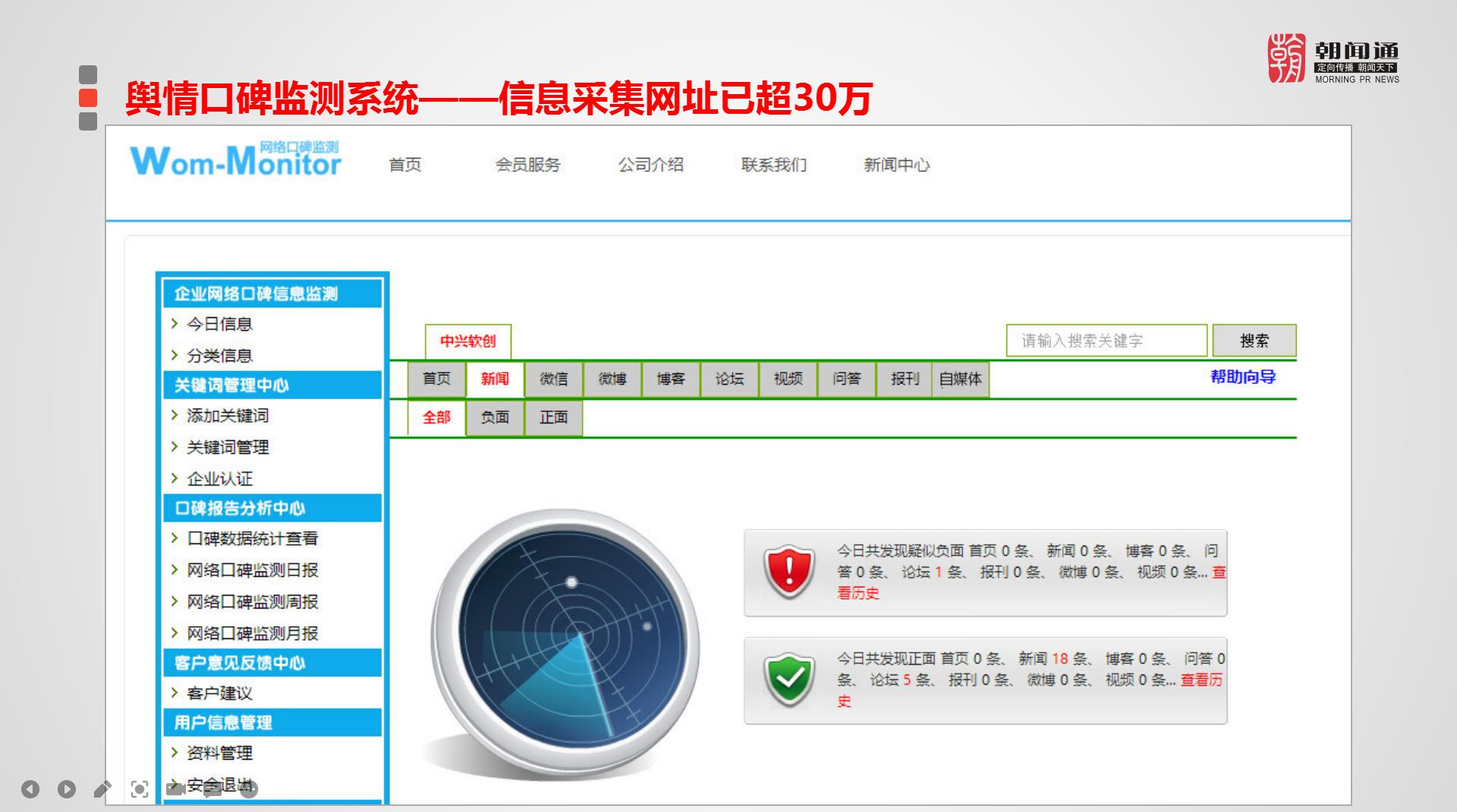Click the green checkmark shield icon
This screenshot has height=812, width=1457.
789,679
